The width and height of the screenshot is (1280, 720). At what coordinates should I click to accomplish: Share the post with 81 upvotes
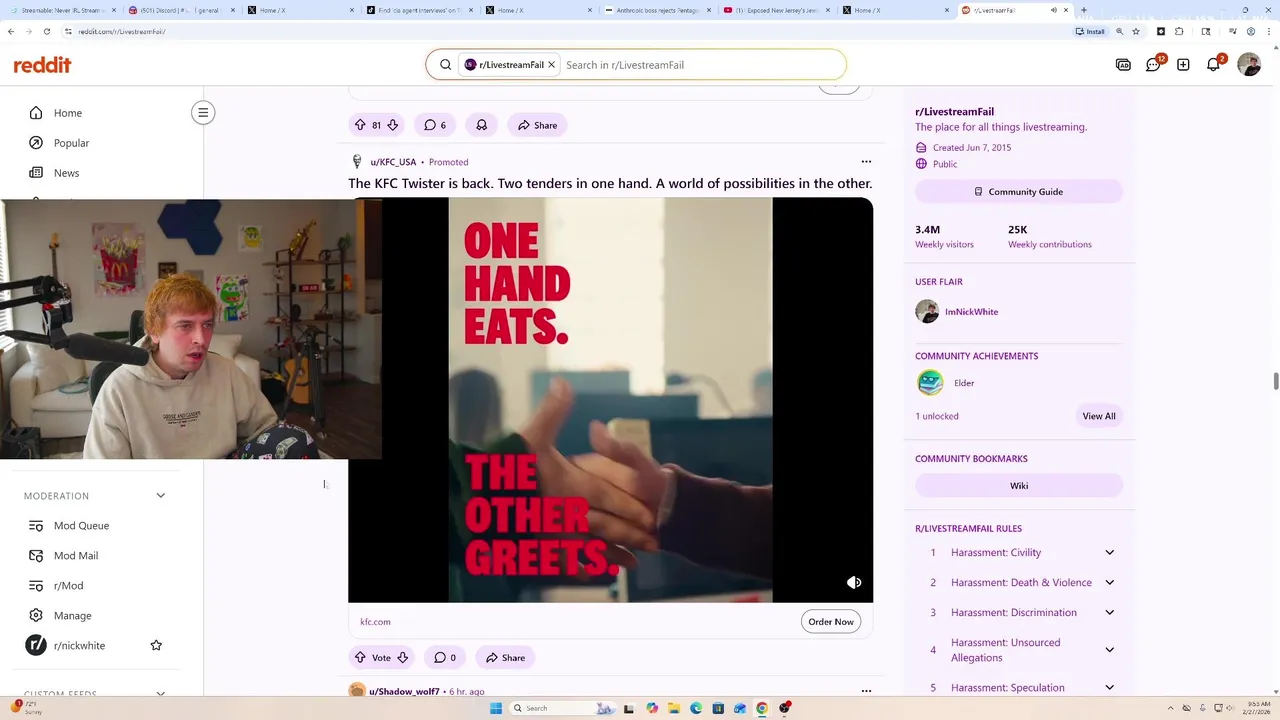pos(537,125)
